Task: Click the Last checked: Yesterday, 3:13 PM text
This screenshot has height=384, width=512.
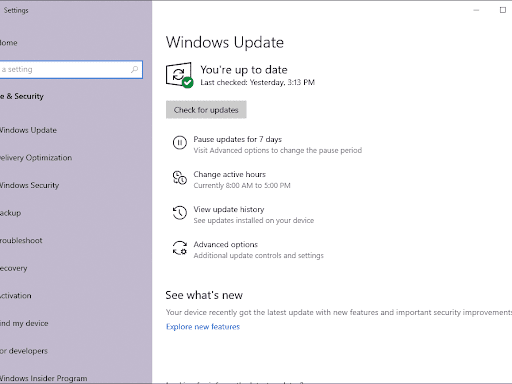Action: (258, 82)
